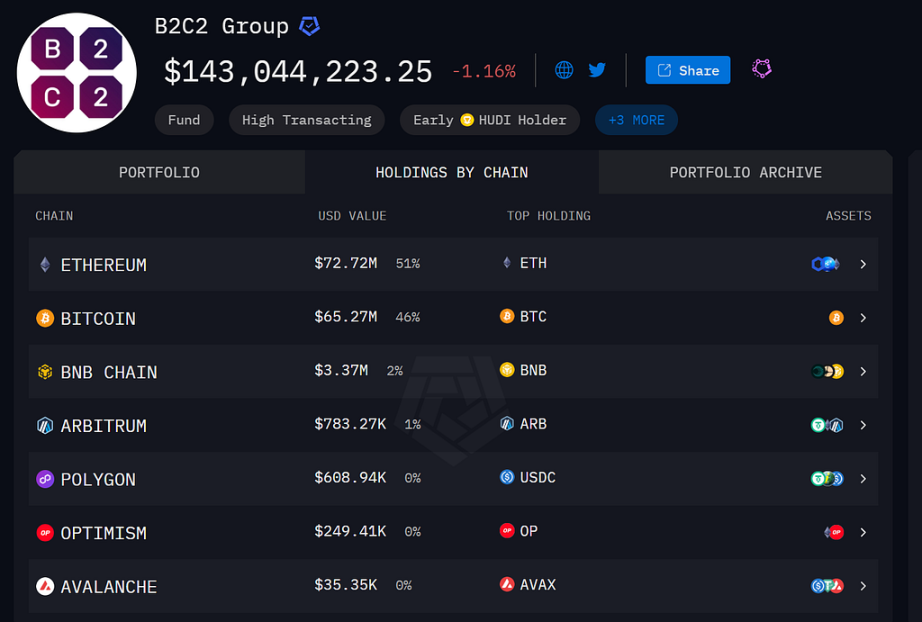Click the Optimism chain icon
922x622 pixels.
[x=45, y=533]
